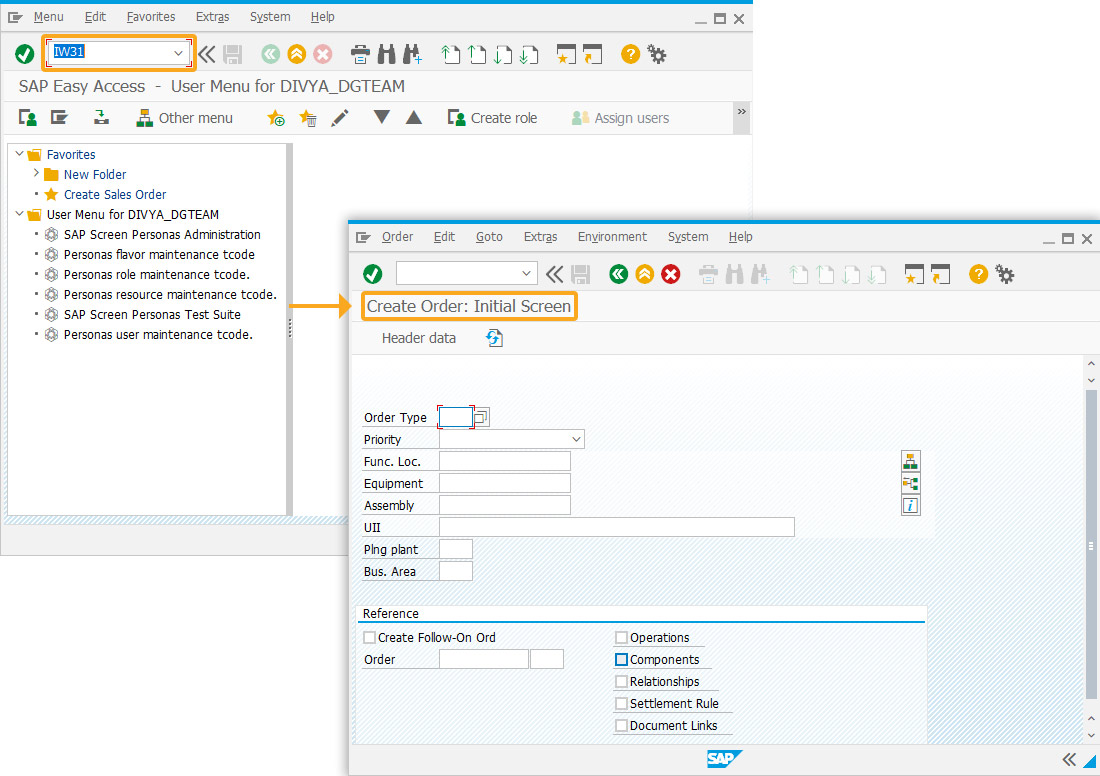The image size is (1100, 776).
Task: Click Move Favorites Up triangle icon
Action: (414, 117)
